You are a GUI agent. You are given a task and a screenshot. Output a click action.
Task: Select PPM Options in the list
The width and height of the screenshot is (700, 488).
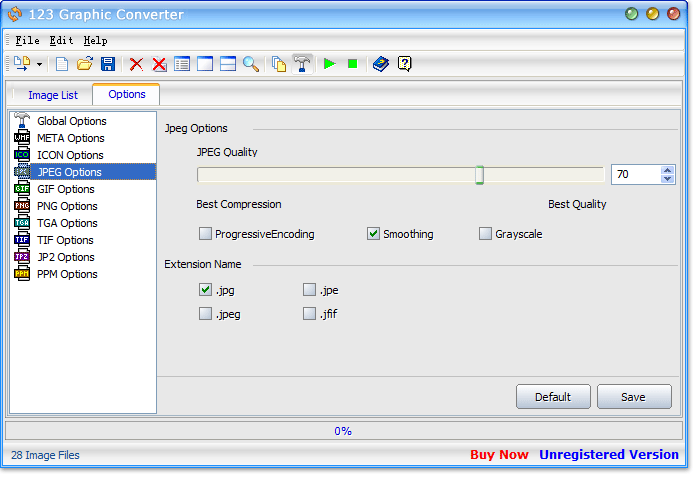point(83,274)
